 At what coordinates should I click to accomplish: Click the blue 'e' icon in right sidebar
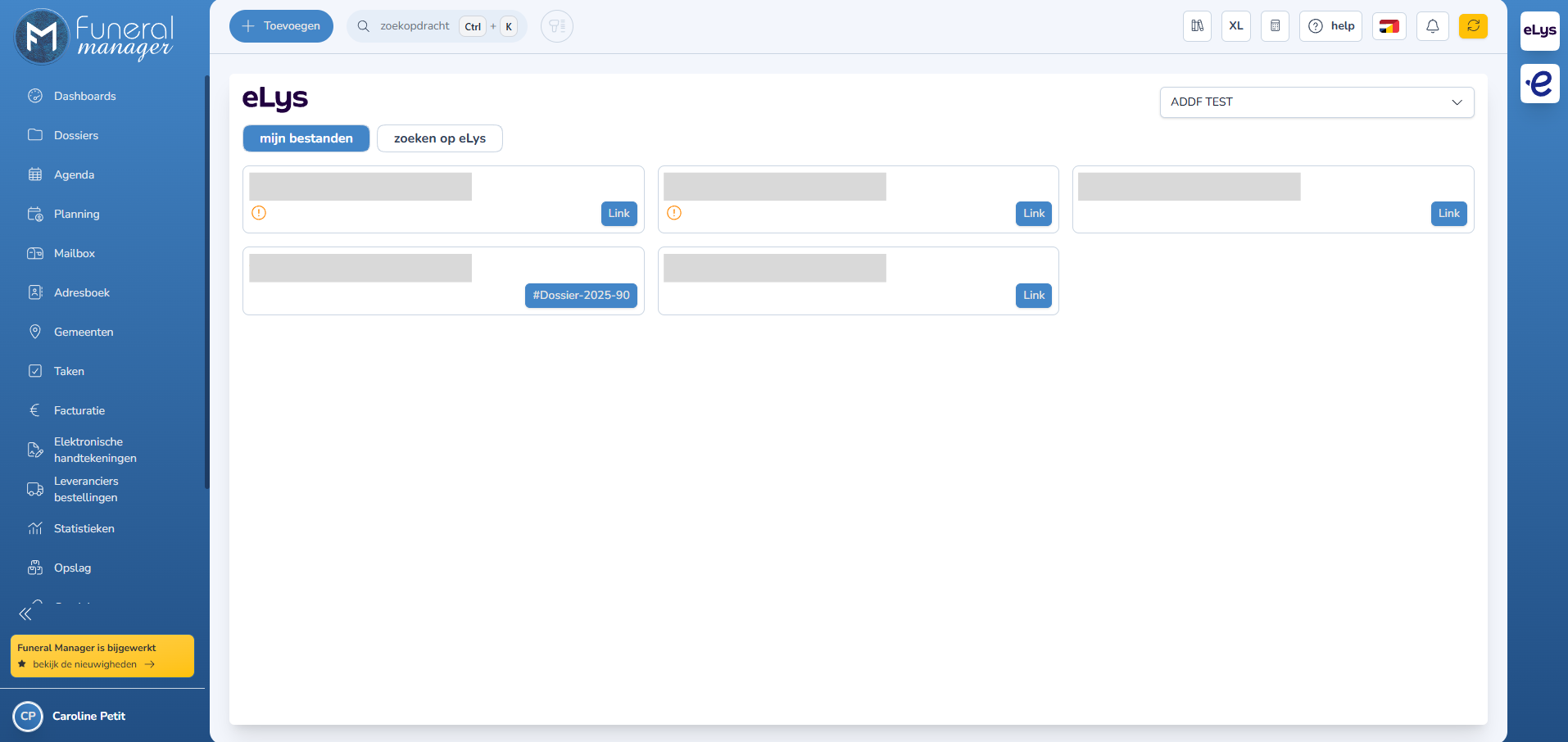[1540, 84]
